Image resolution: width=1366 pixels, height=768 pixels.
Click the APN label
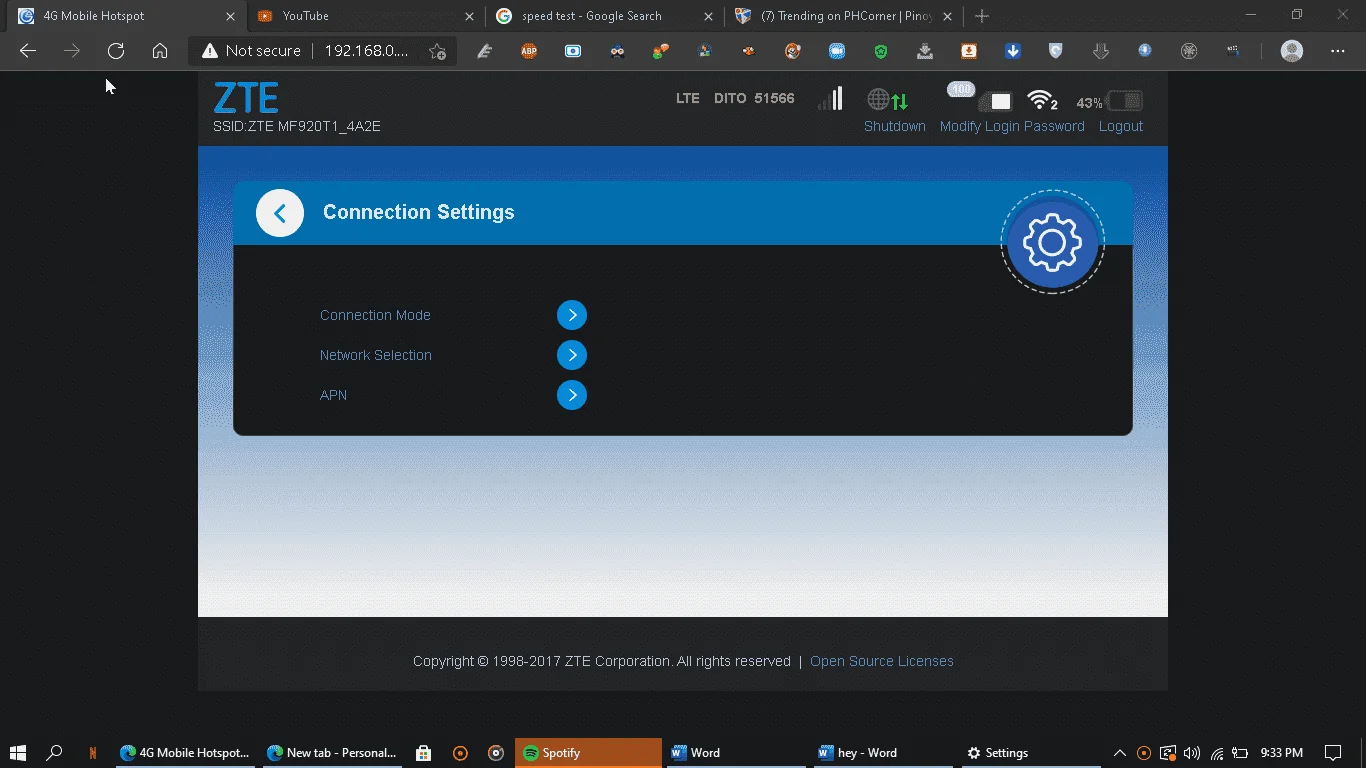[x=333, y=395]
